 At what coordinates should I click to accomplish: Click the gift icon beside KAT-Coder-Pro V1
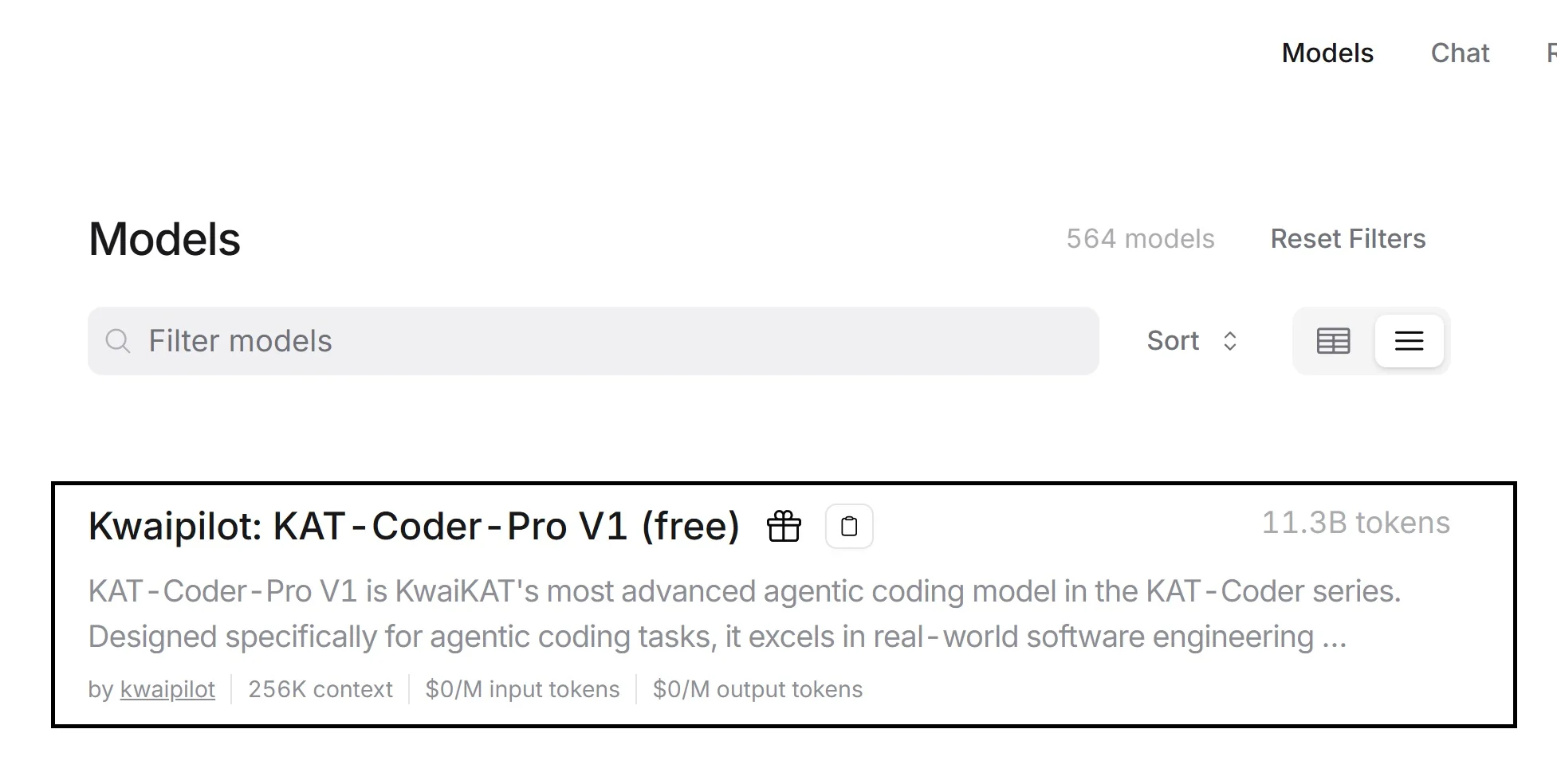point(784,527)
